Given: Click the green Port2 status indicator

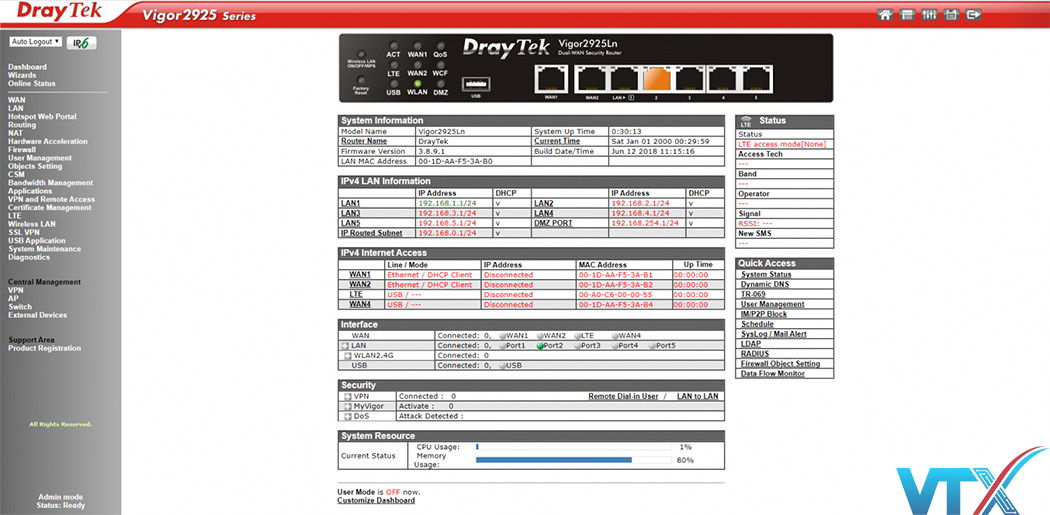Looking at the screenshot, I should tap(540, 346).
